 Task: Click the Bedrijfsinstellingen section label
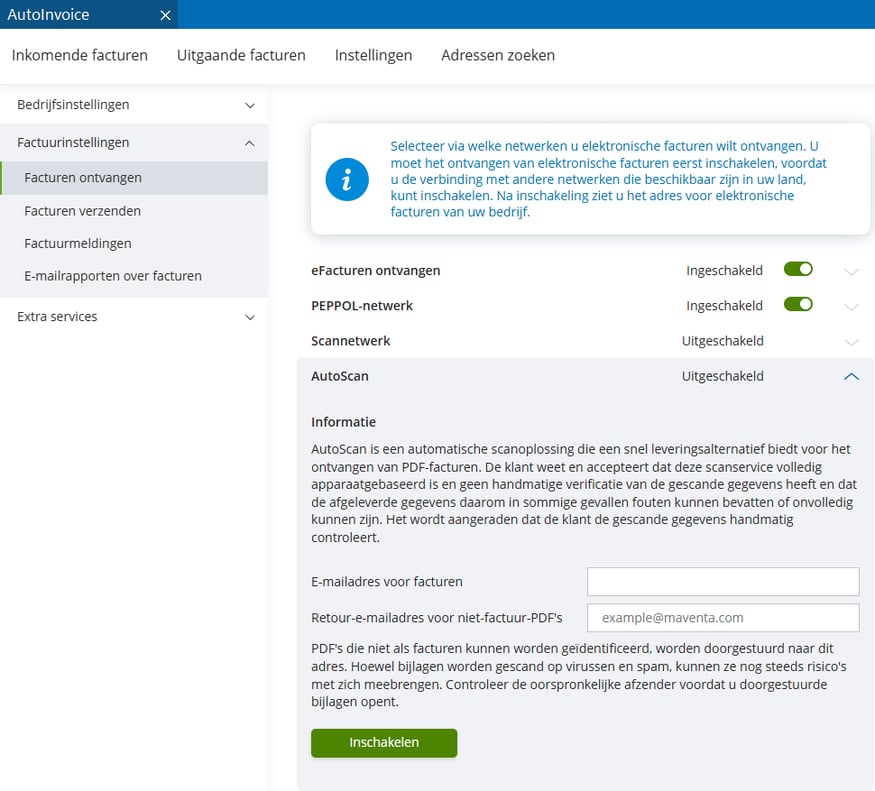[x=73, y=104]
